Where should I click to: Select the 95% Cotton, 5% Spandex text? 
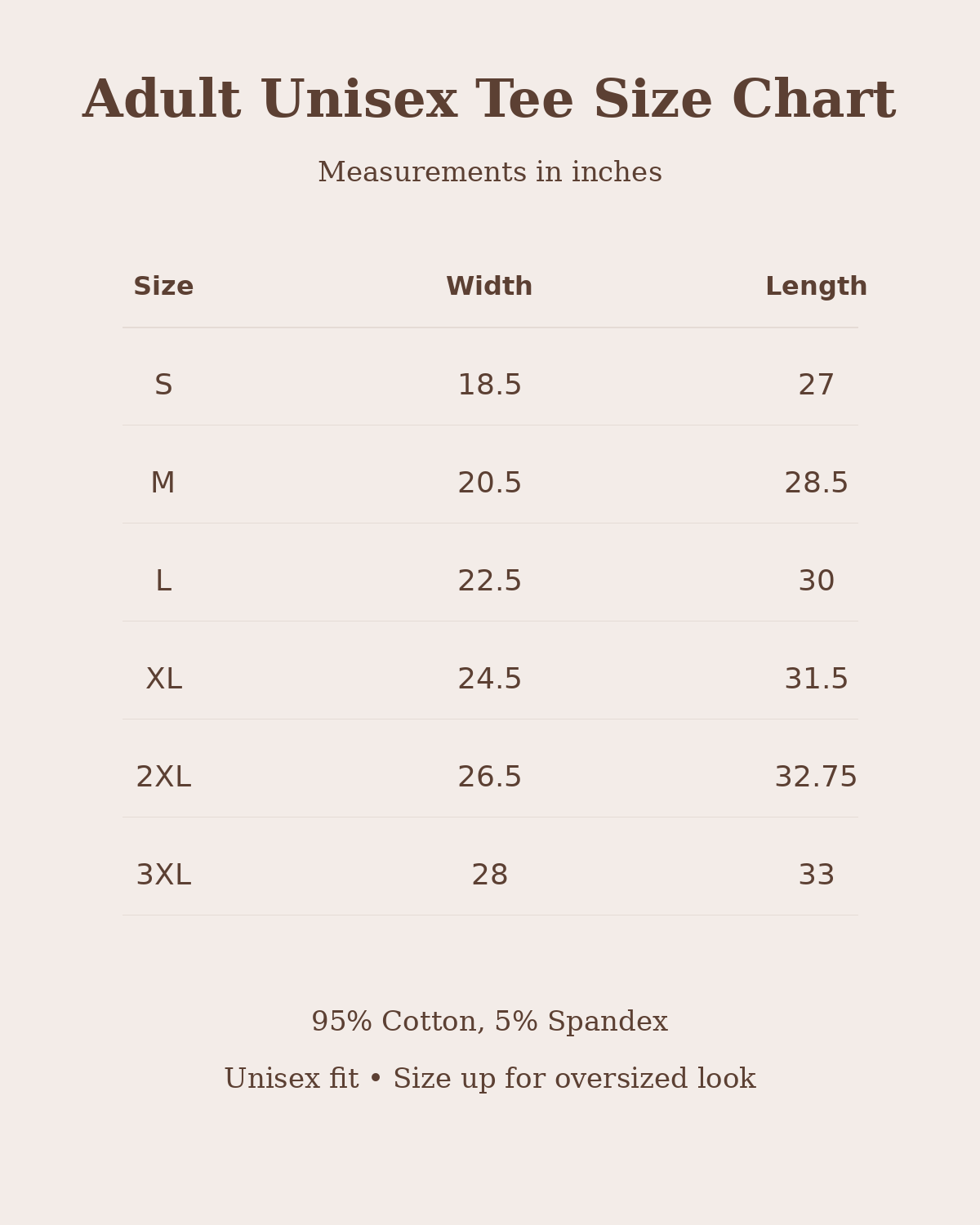coord(490,1022)
